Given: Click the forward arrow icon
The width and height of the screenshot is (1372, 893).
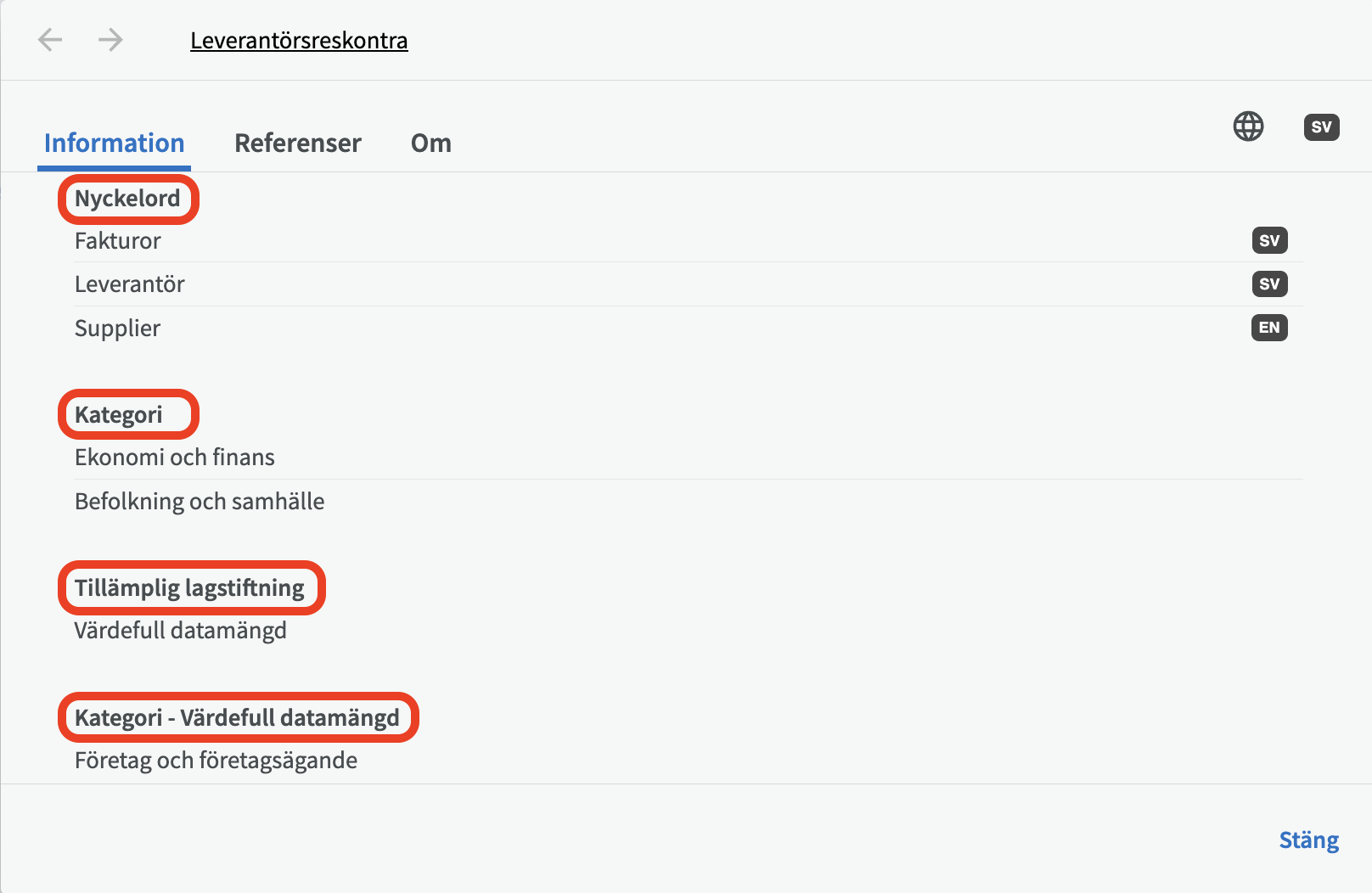Looking at the screenshot, I should tap(110, 40).
